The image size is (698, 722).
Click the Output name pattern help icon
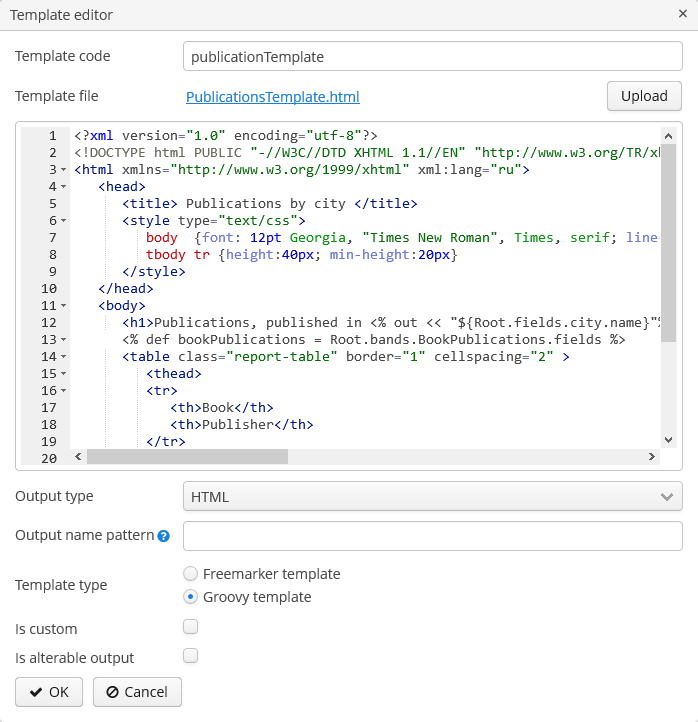(163, 536)
